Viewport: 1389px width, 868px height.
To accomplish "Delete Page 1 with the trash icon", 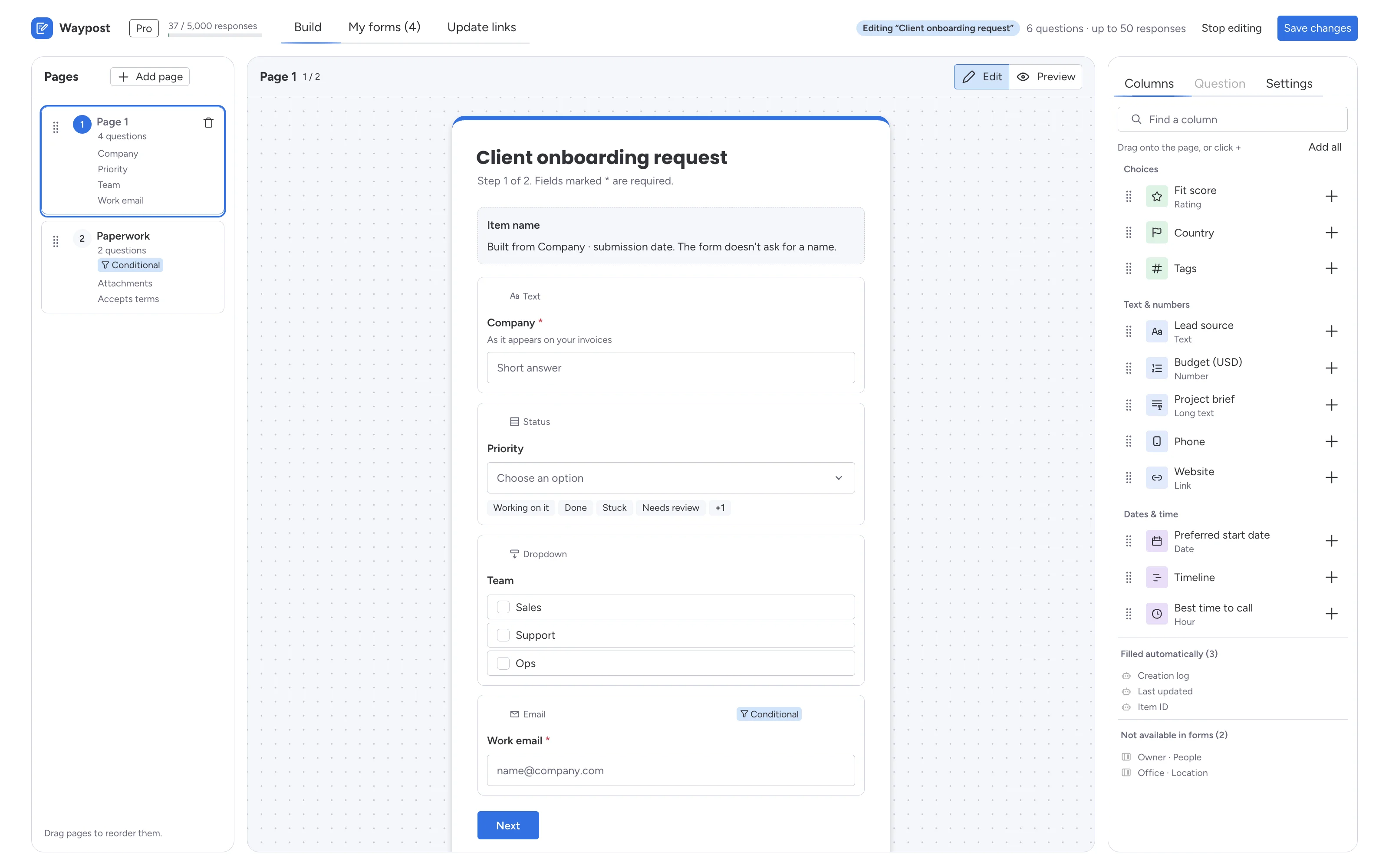I will pyautogui.click(x=208, y=122).
